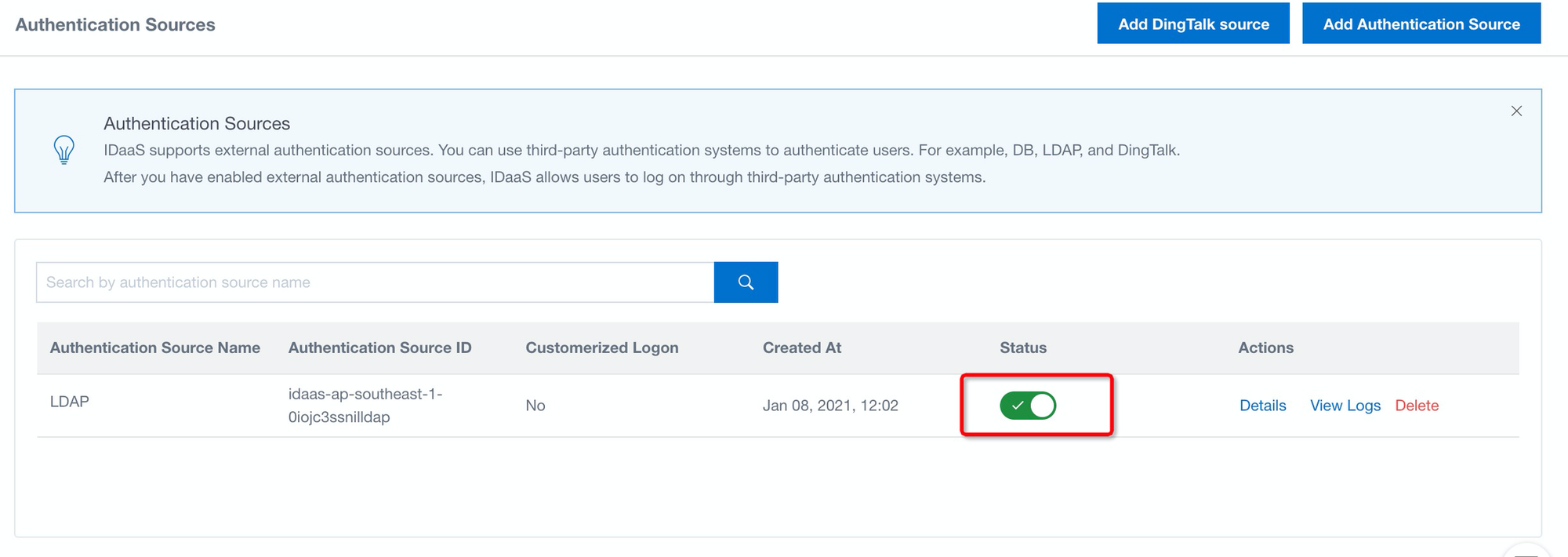The width and height of the screenshot is (1568, 557).
Task: Click the Authentication Sources page title
Action: point(115,25)
